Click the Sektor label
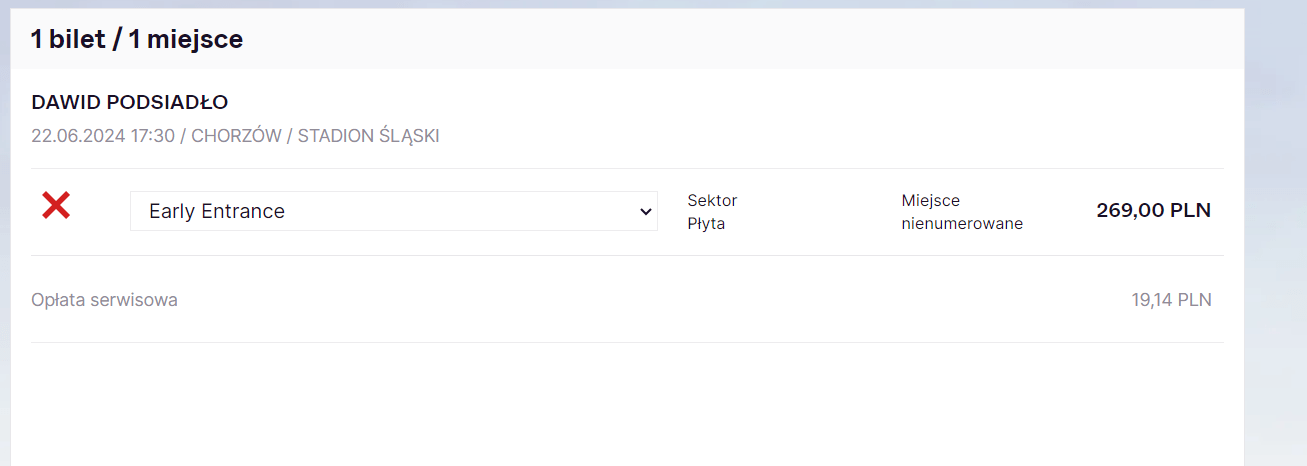1307x466 pixels. 712,200
